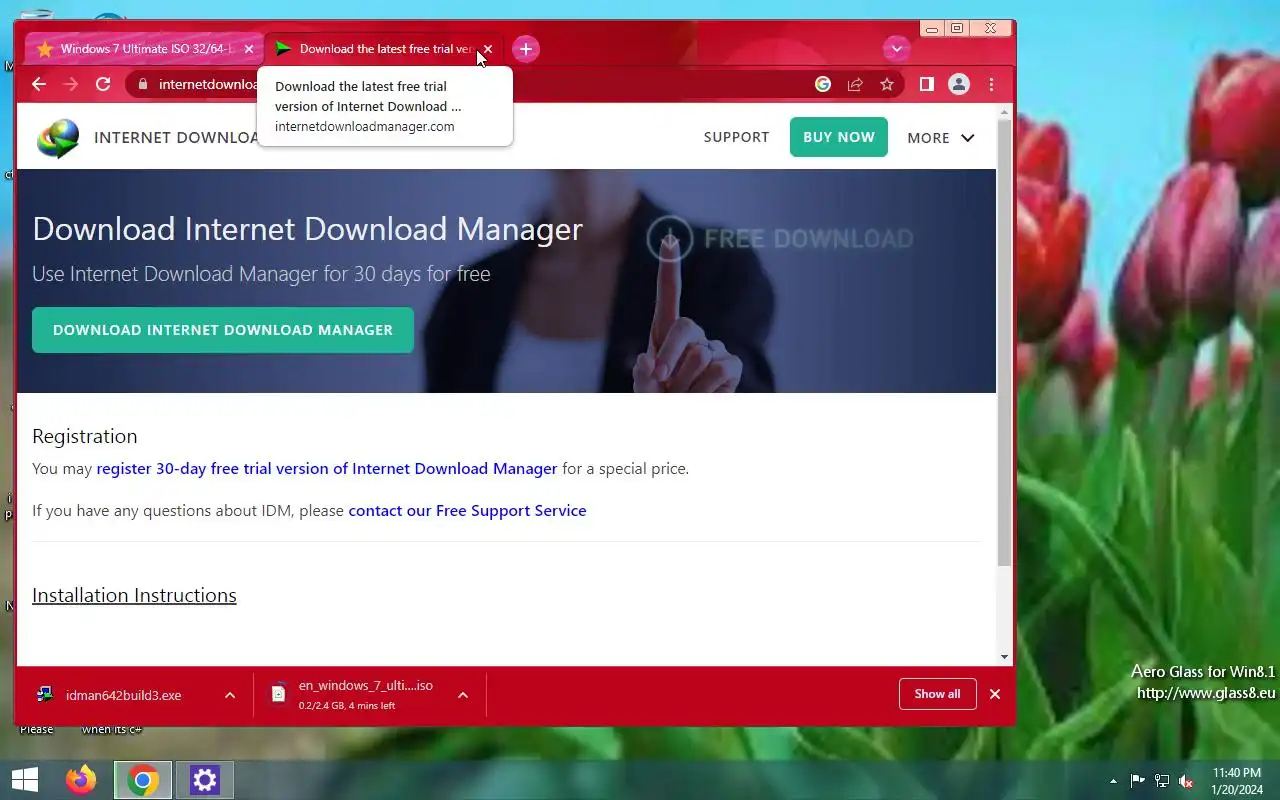Open a new tab with plus button
Screen dimensions: 1280x800
click(526, 49)
